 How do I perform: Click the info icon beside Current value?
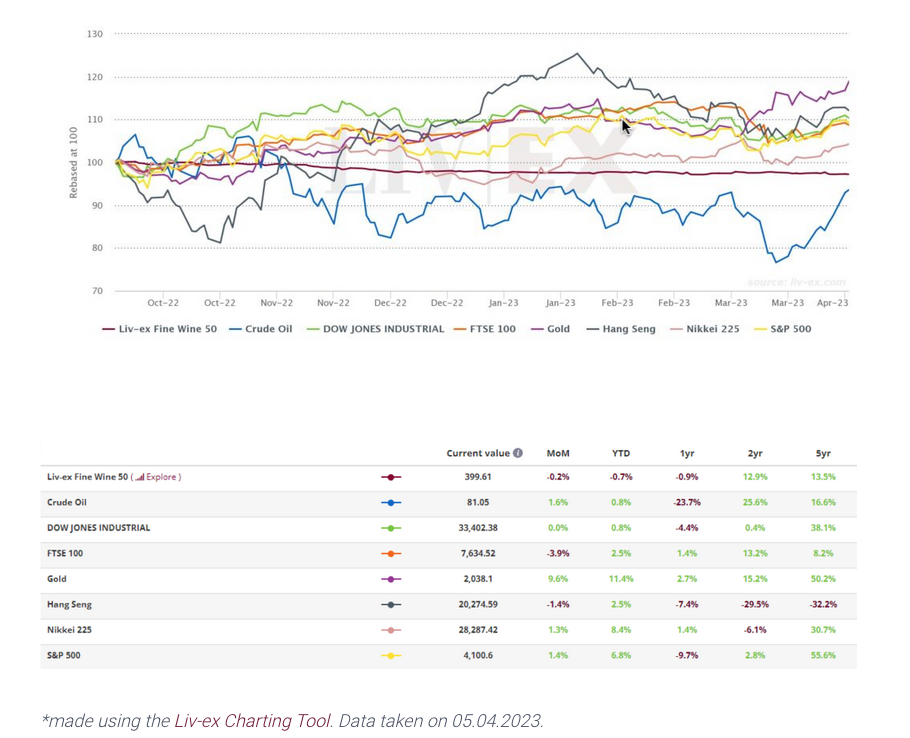(517, 453)
